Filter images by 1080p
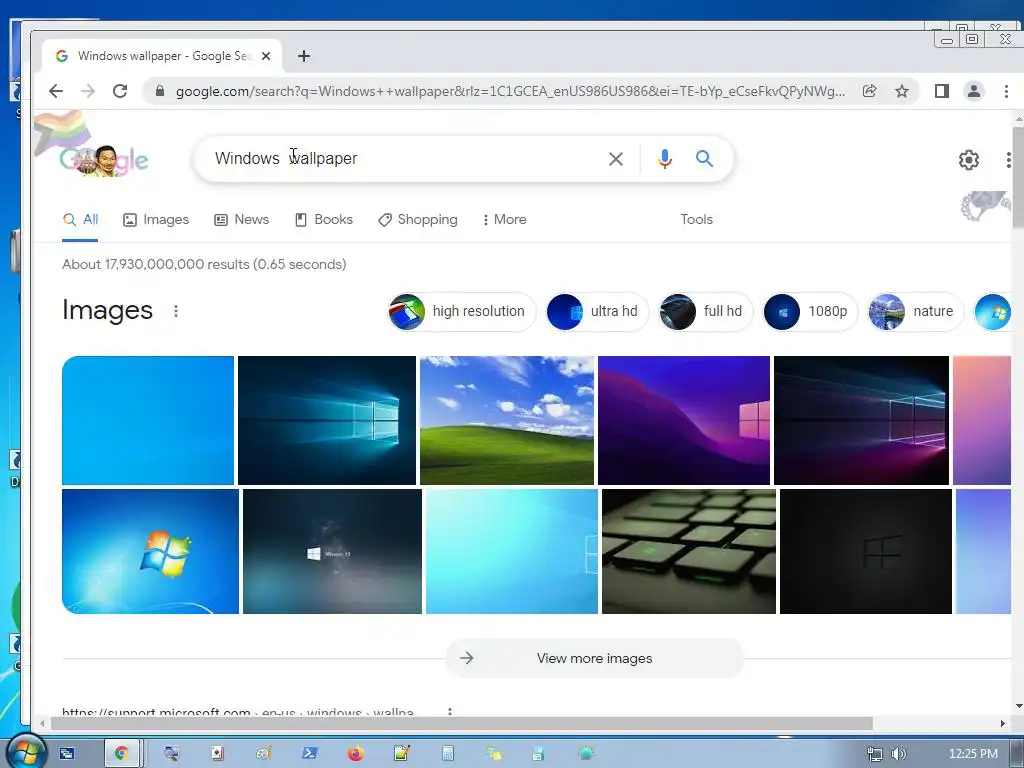Screen dimensions: 1024x768 point(810,312)
